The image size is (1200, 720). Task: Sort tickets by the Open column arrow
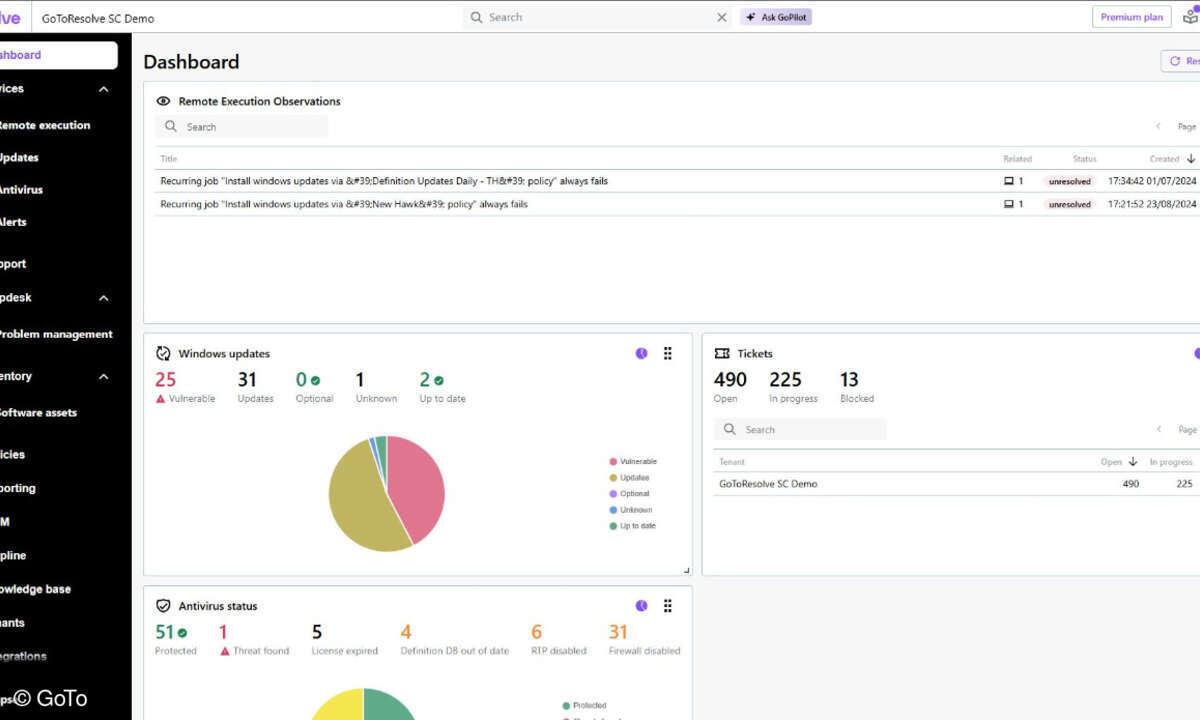[x=1133, y=462]
